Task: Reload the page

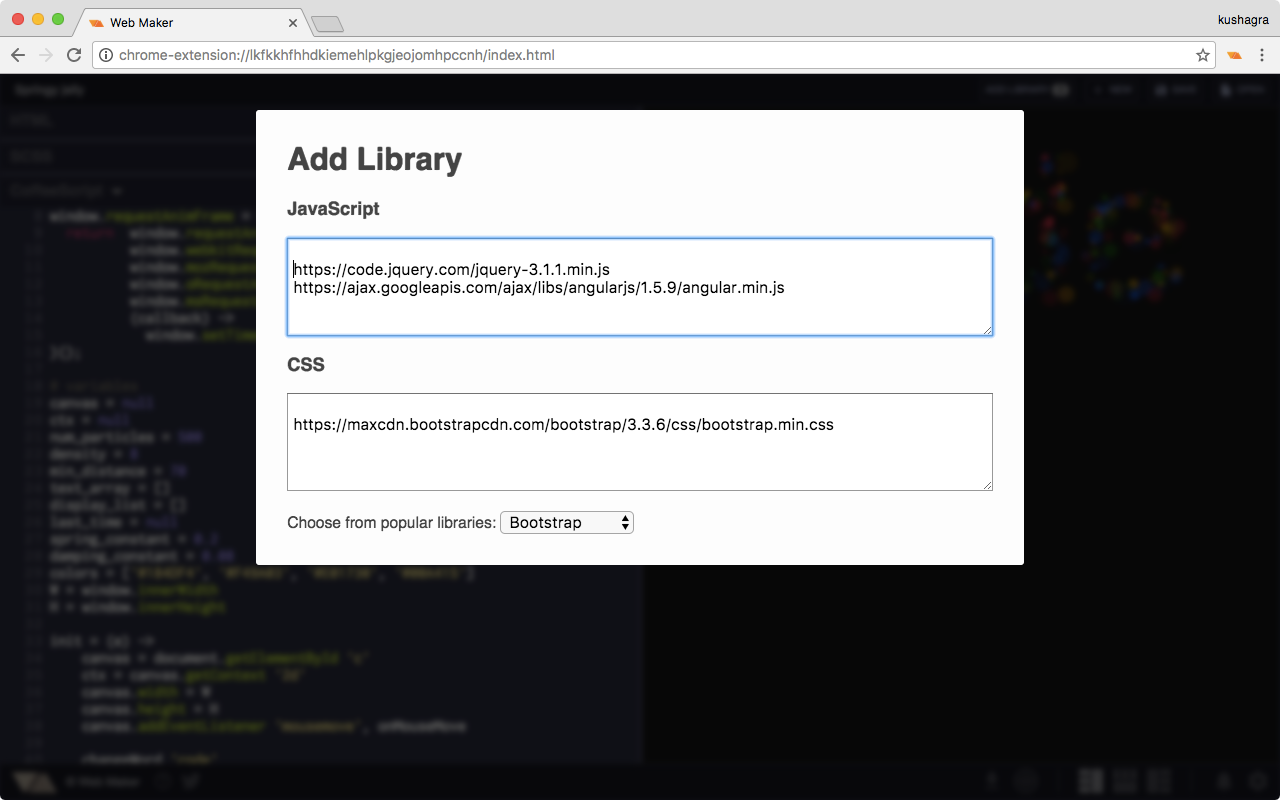Action: point(74,55)
